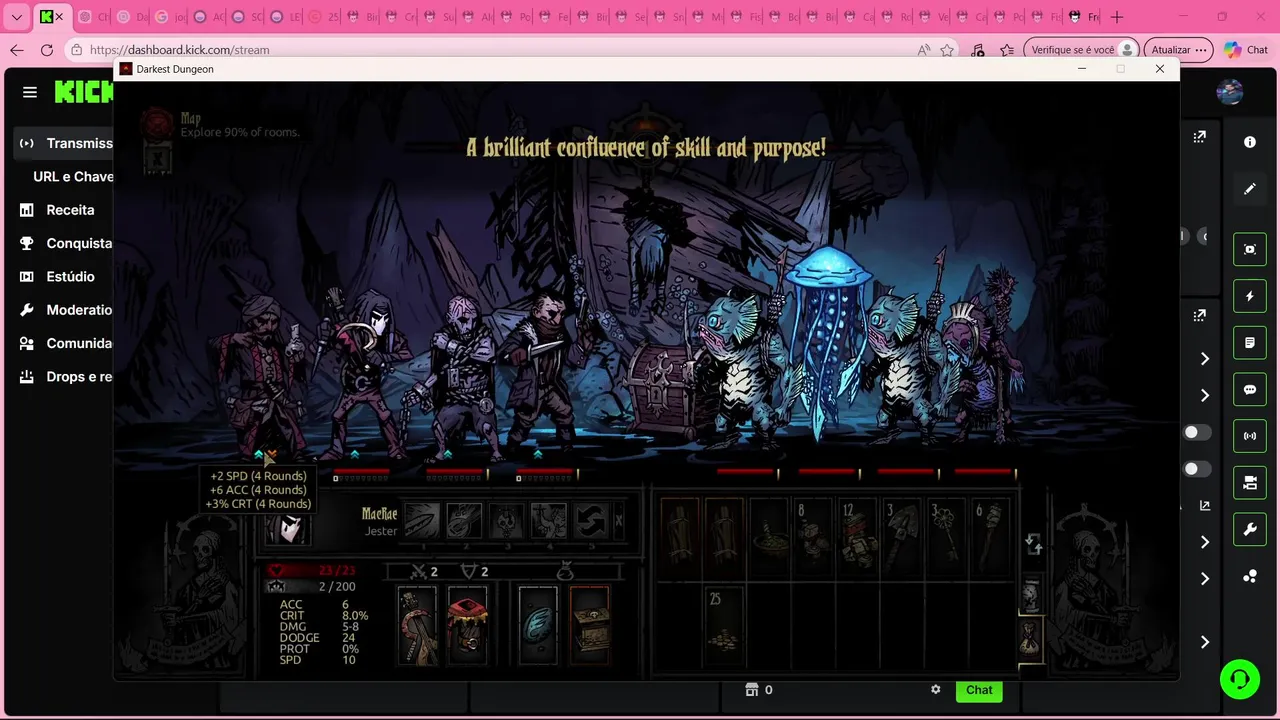Viewport: 1280px width, 720px height.
Task: Select the URL e Chave sub-item
Action: click(73, 176)
